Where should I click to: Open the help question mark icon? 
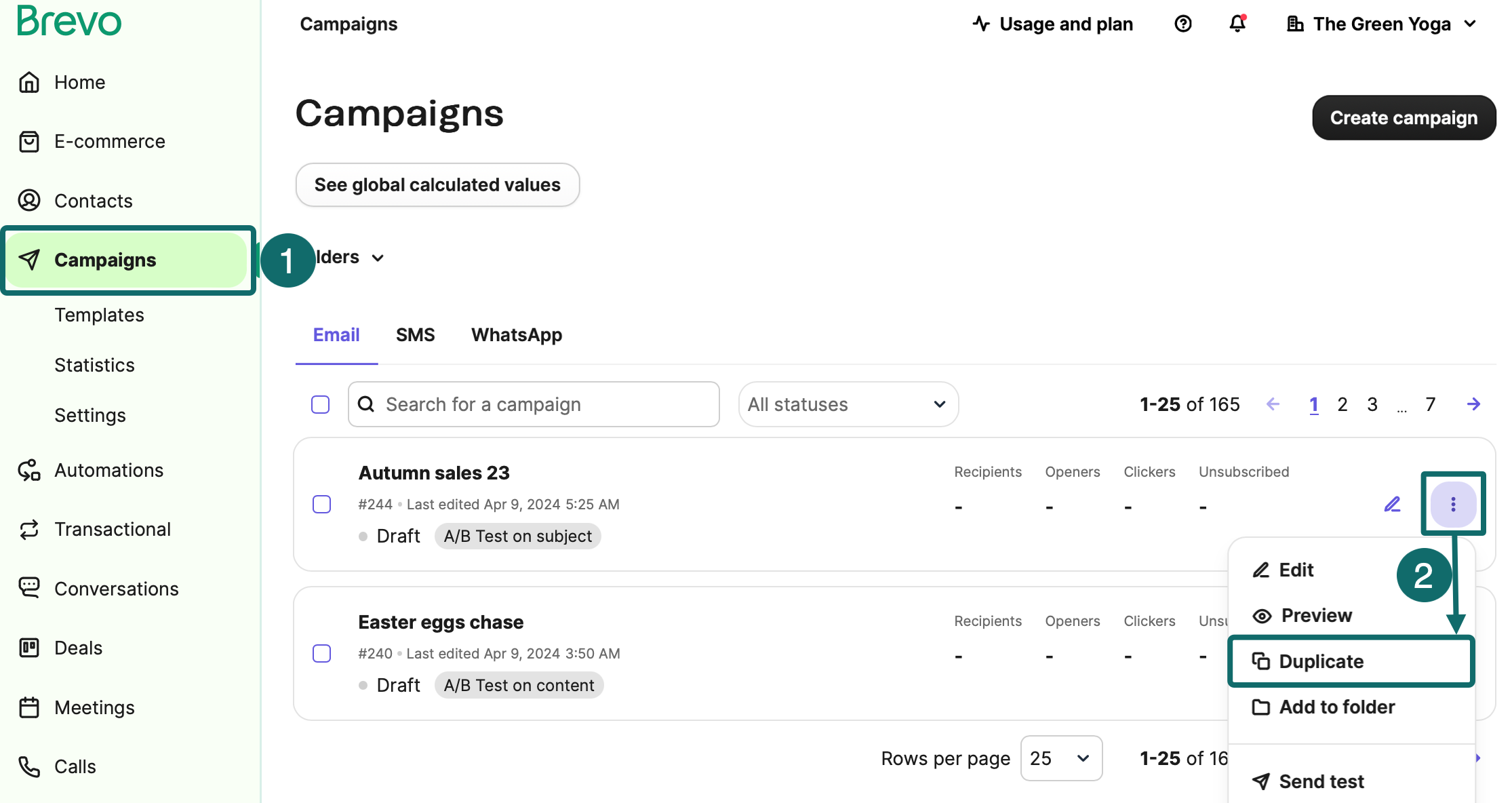[1182, 24]
